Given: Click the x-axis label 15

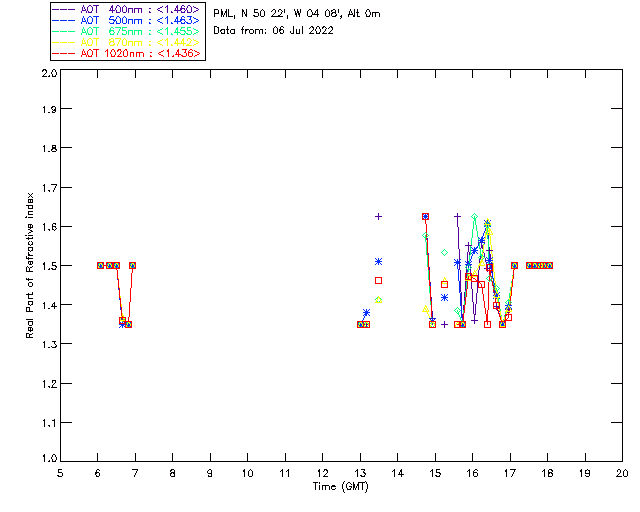Looking at the screenshot, I should [x=435, y=473].
